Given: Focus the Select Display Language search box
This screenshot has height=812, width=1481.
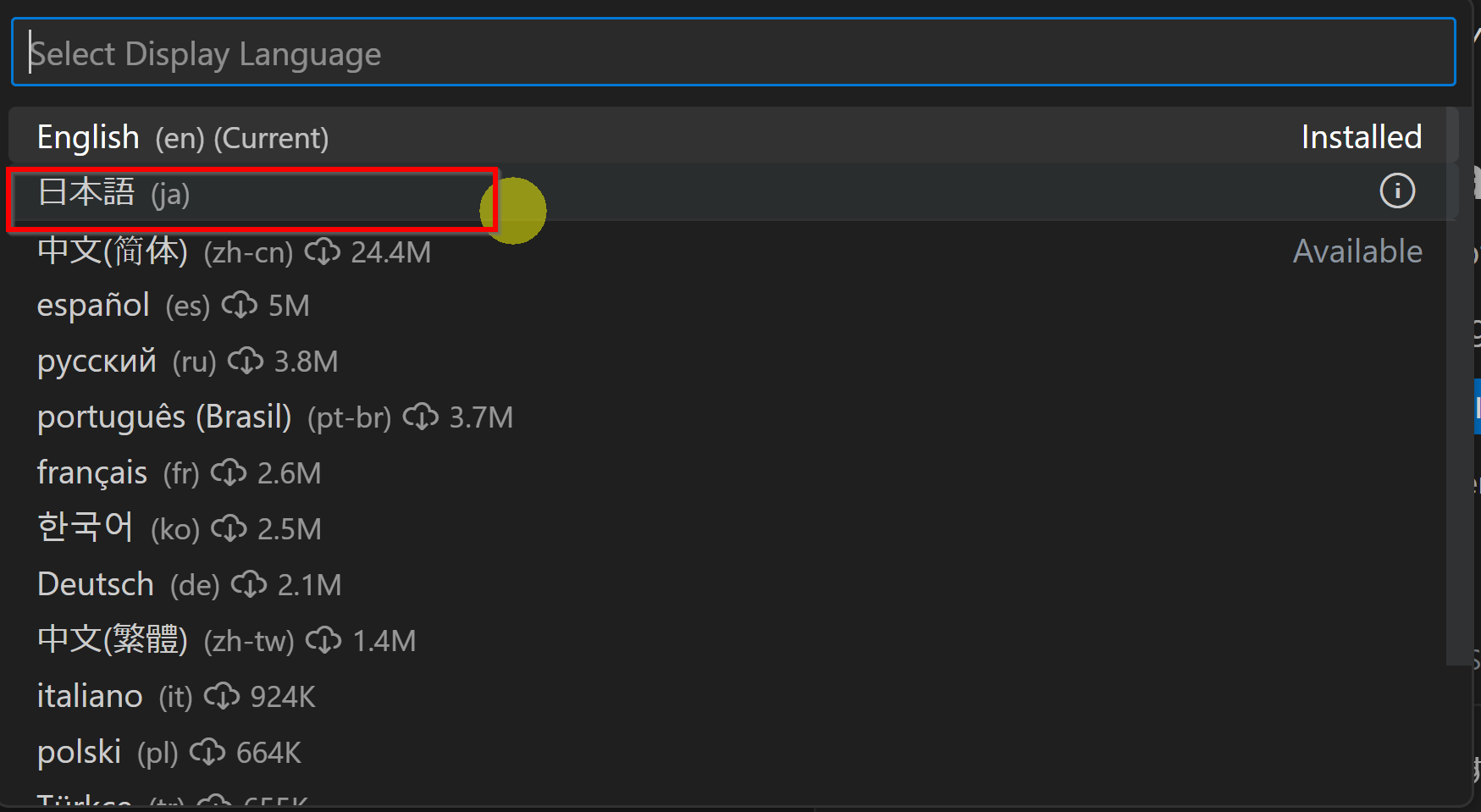Looking at the screenshot, I should pyautogui.click(x=733, y=52).
